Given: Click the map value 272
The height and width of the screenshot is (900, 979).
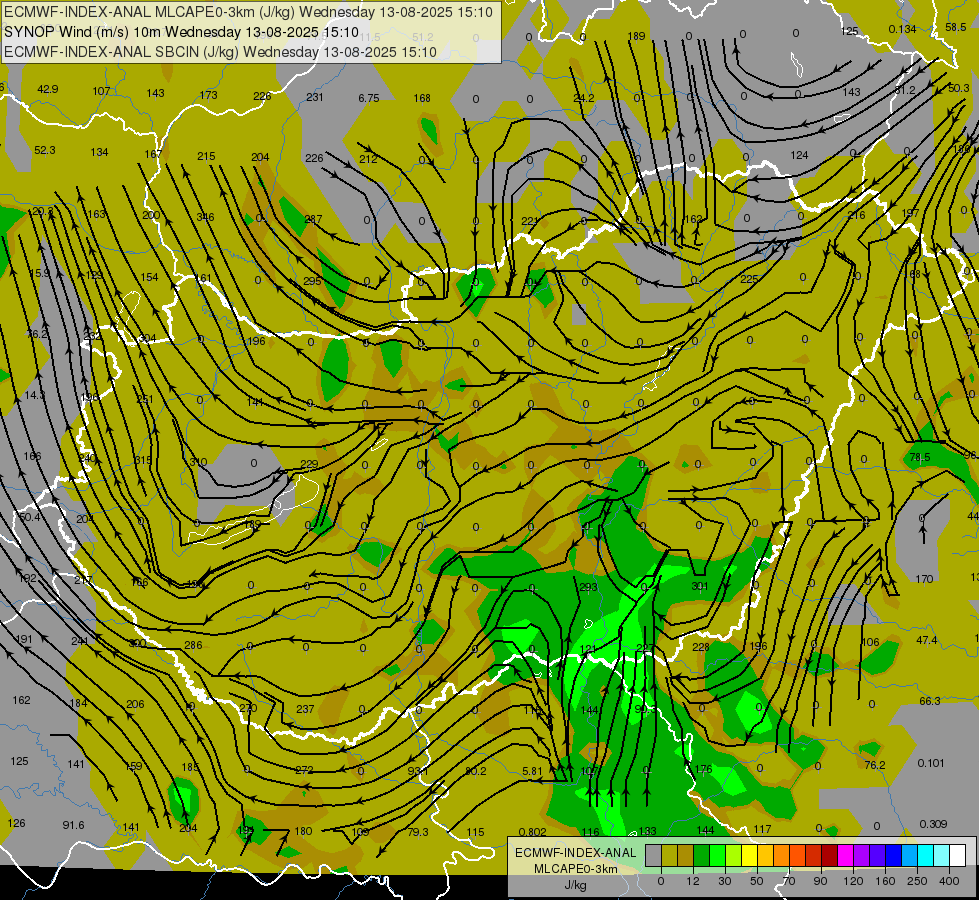Looking at the screenshot, I should click(304, 770).
